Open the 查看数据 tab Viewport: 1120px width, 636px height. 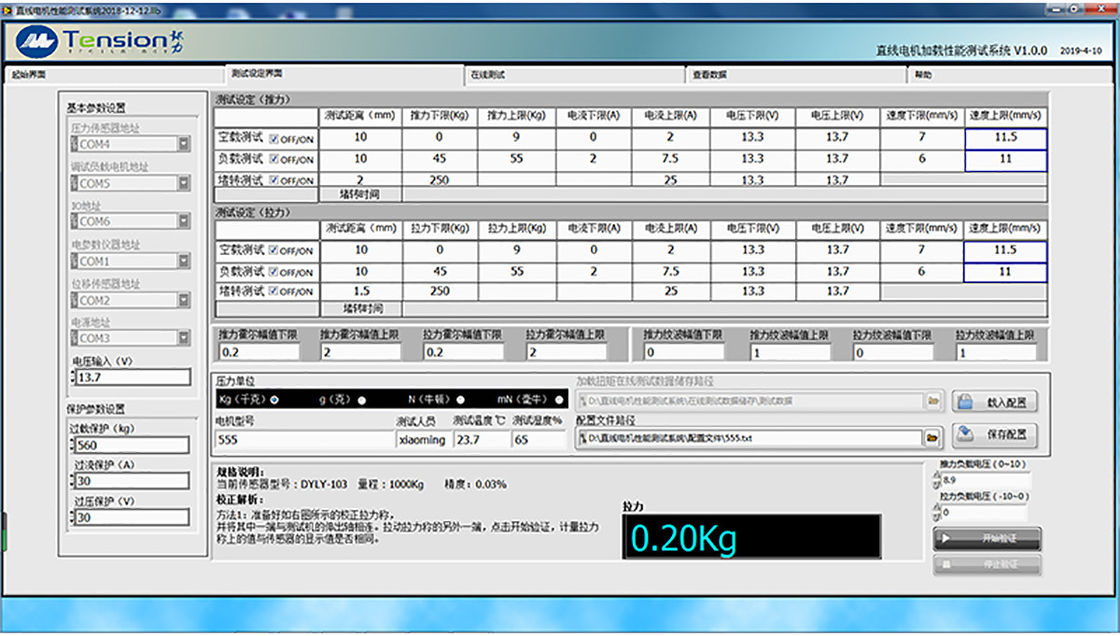coord(709,74)
